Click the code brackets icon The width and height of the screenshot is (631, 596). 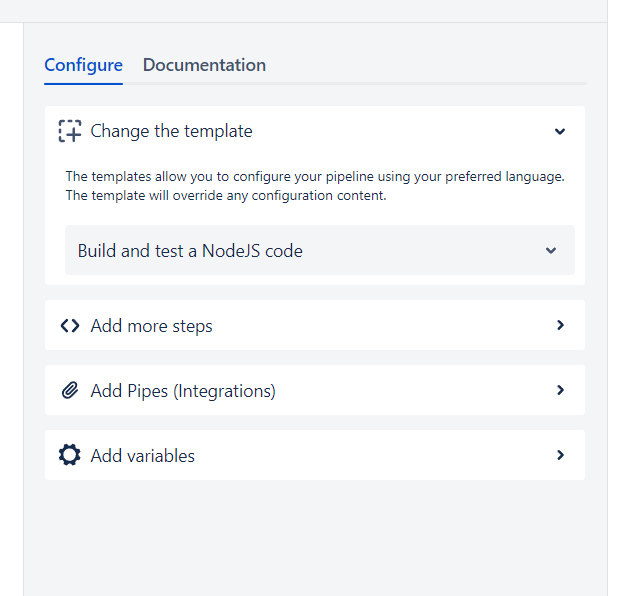(x=70, y=326)
